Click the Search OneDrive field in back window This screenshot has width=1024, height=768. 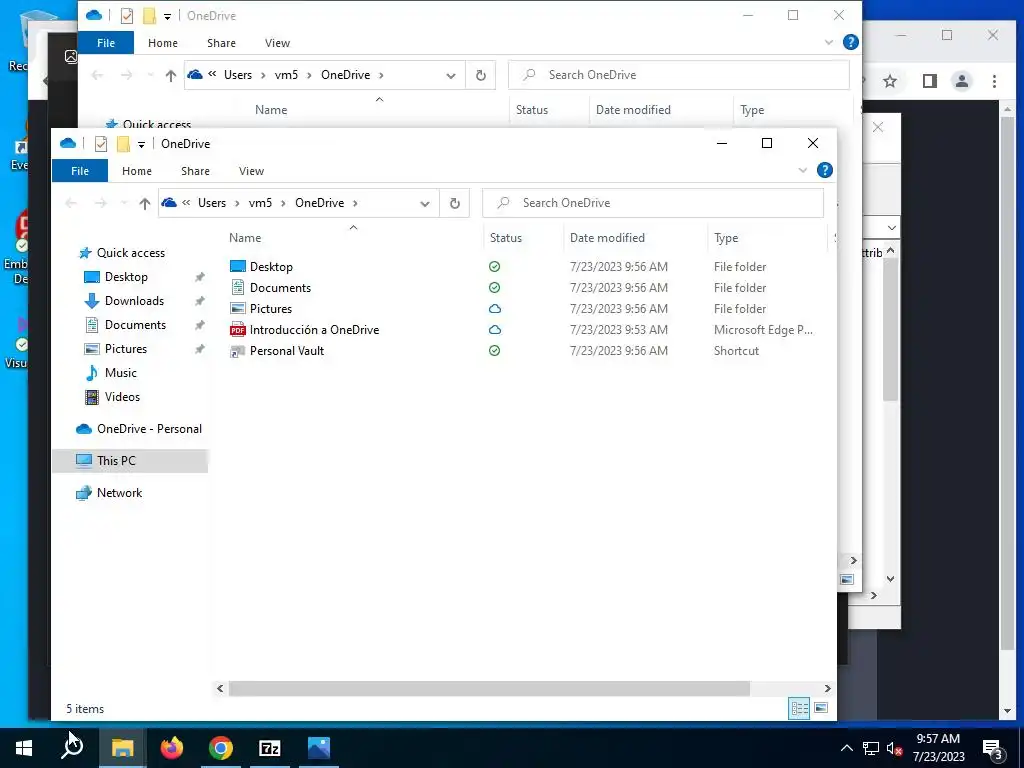tap(679, 75)
